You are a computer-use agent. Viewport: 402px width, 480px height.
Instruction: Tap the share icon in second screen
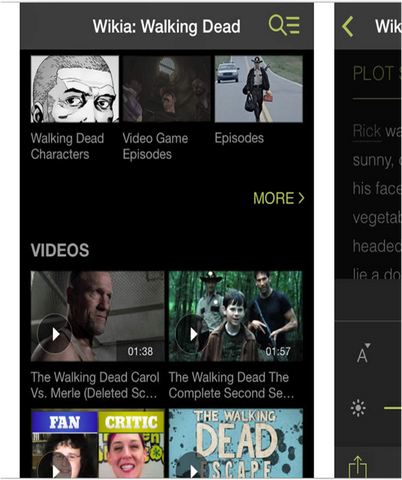pos(358,467)
